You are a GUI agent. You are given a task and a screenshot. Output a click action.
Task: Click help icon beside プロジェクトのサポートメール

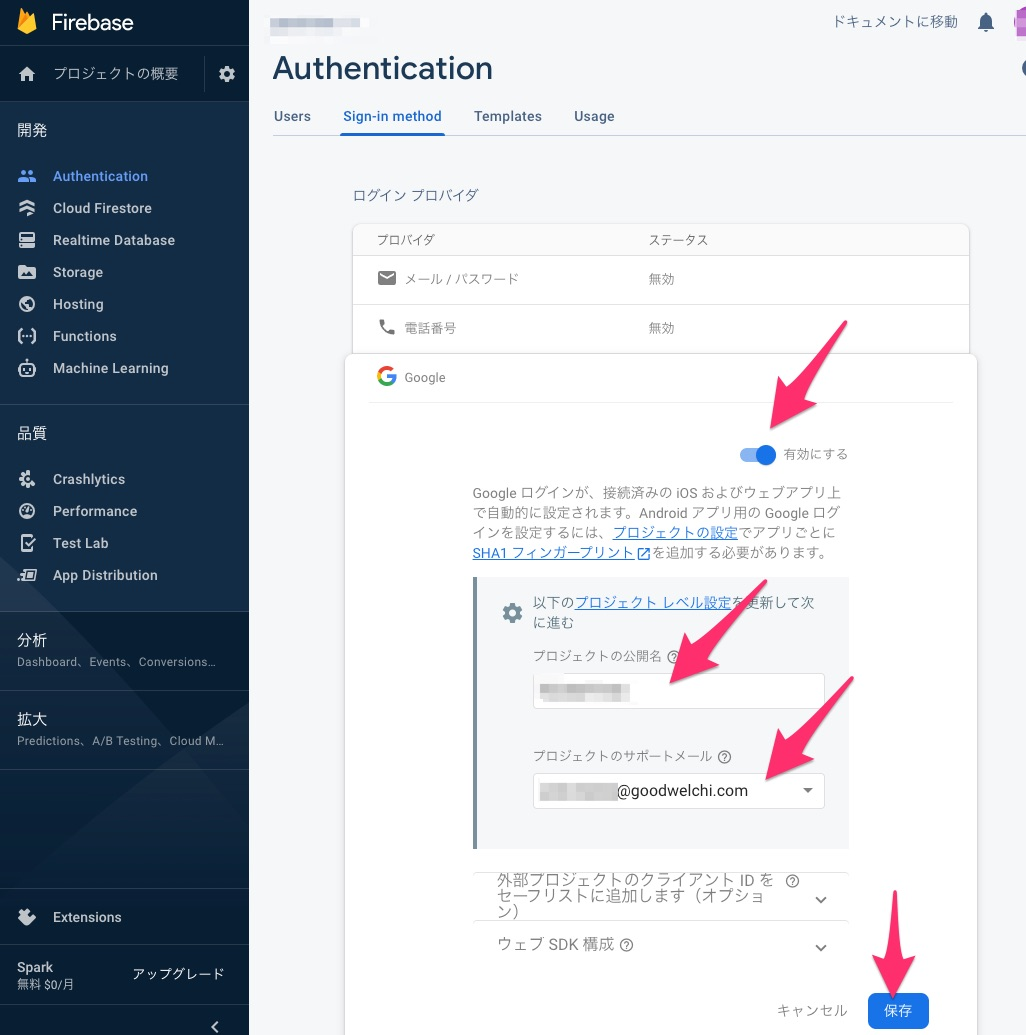pos(724,756)
